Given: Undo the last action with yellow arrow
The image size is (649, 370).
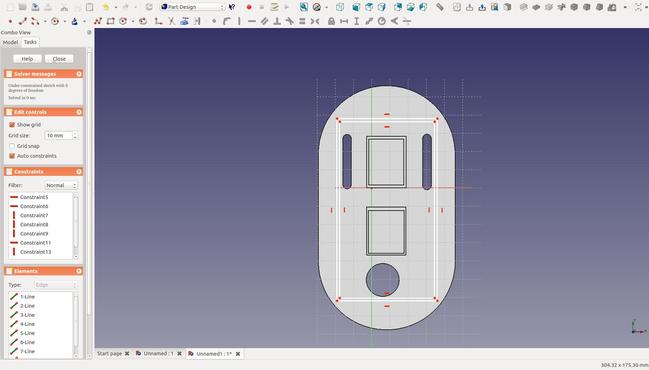Looking at the screenshot, I should (106, 7).
